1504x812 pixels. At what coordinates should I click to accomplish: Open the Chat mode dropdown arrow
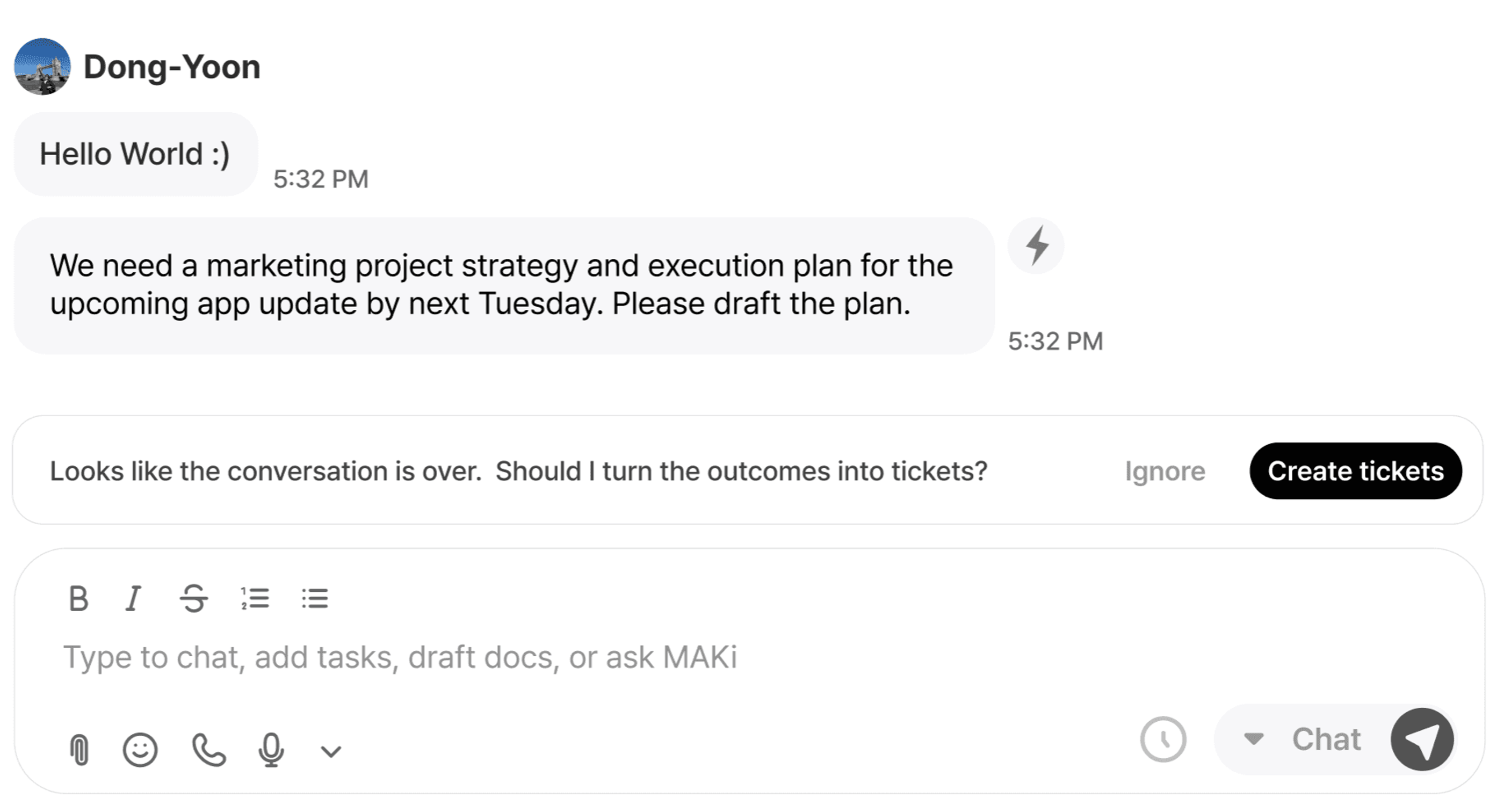coord(1254,739)
